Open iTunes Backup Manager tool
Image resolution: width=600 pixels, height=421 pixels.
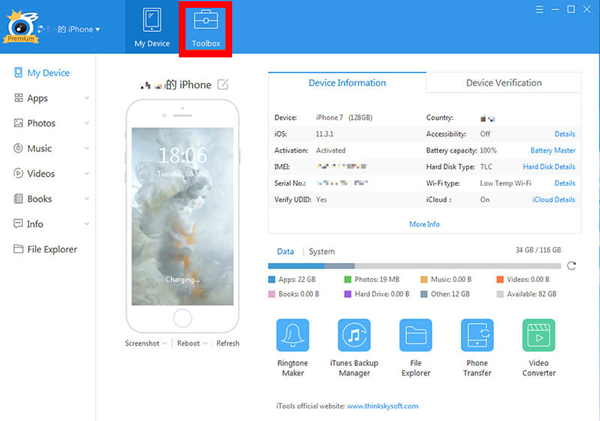coord(354,348)
